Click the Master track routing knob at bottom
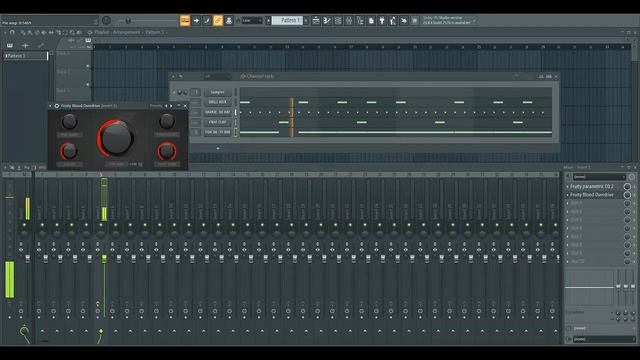The height and width of the screenshot is (360, 640). point(24,332)
